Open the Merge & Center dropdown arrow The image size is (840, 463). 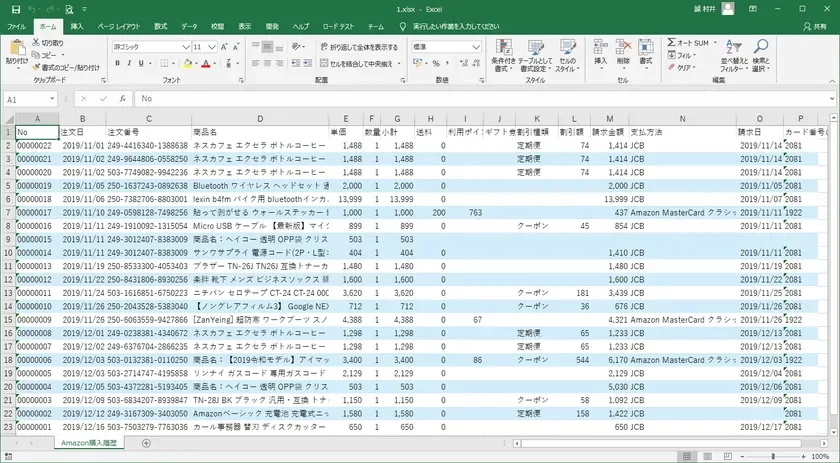click(x=399, y=63)
